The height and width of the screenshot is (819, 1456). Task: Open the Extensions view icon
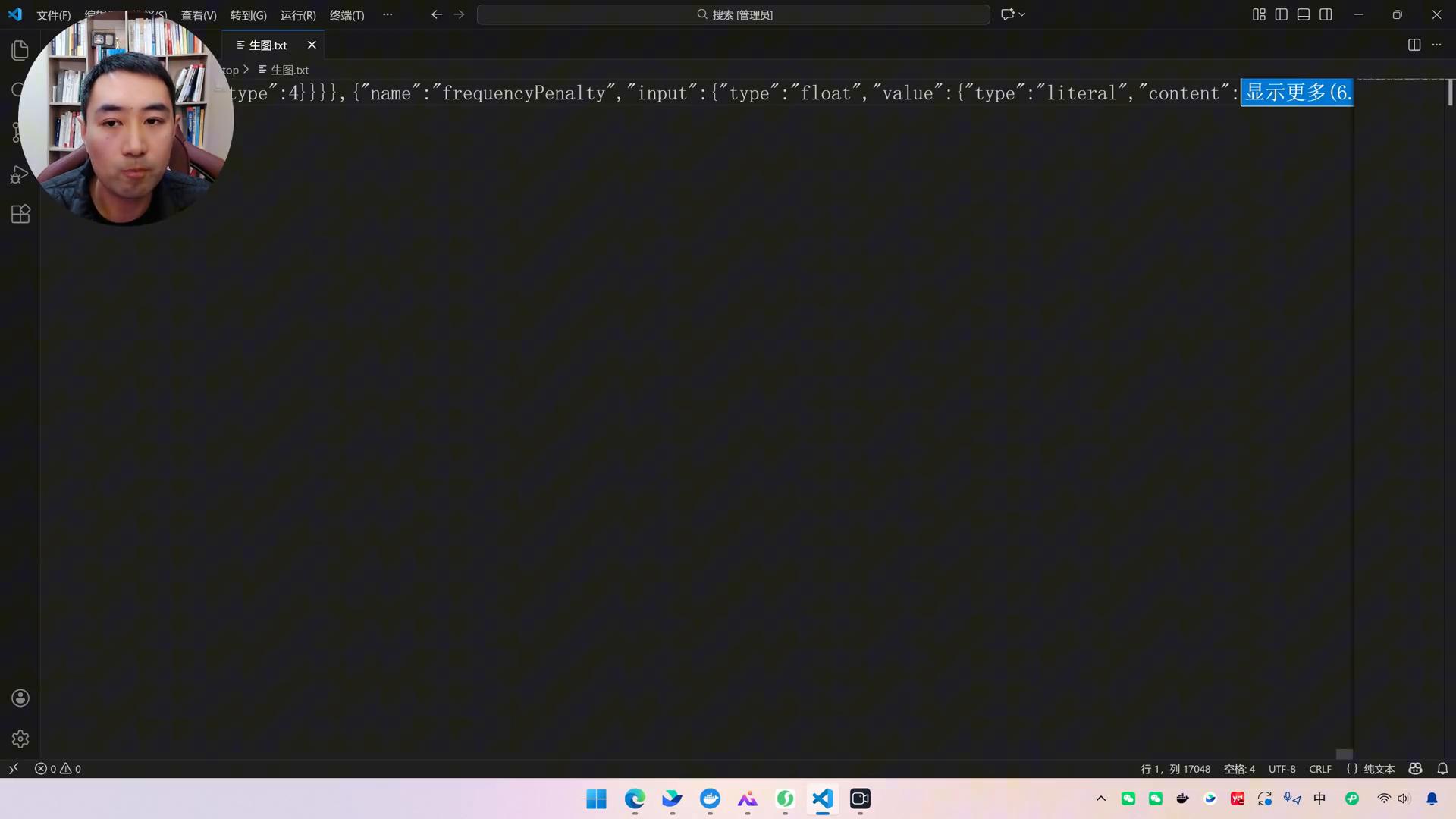pos(20,214)
